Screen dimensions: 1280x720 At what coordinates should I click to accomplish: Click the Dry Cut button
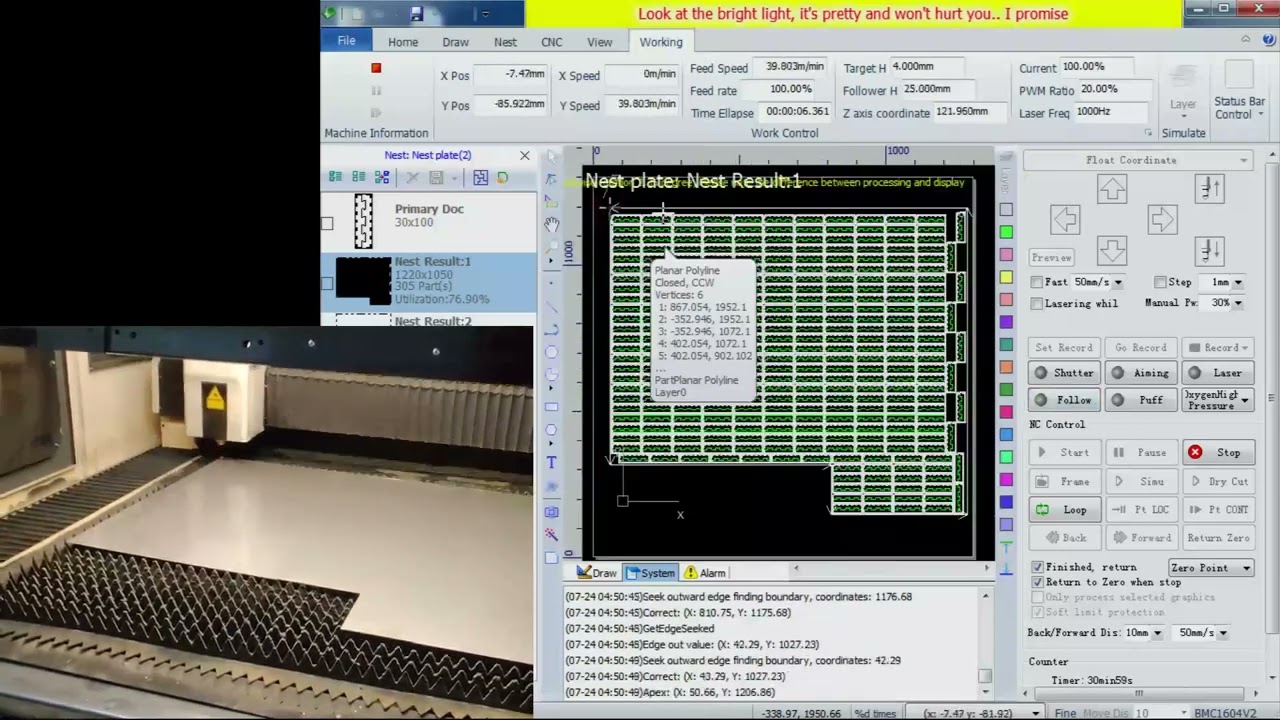[1217, 482]
